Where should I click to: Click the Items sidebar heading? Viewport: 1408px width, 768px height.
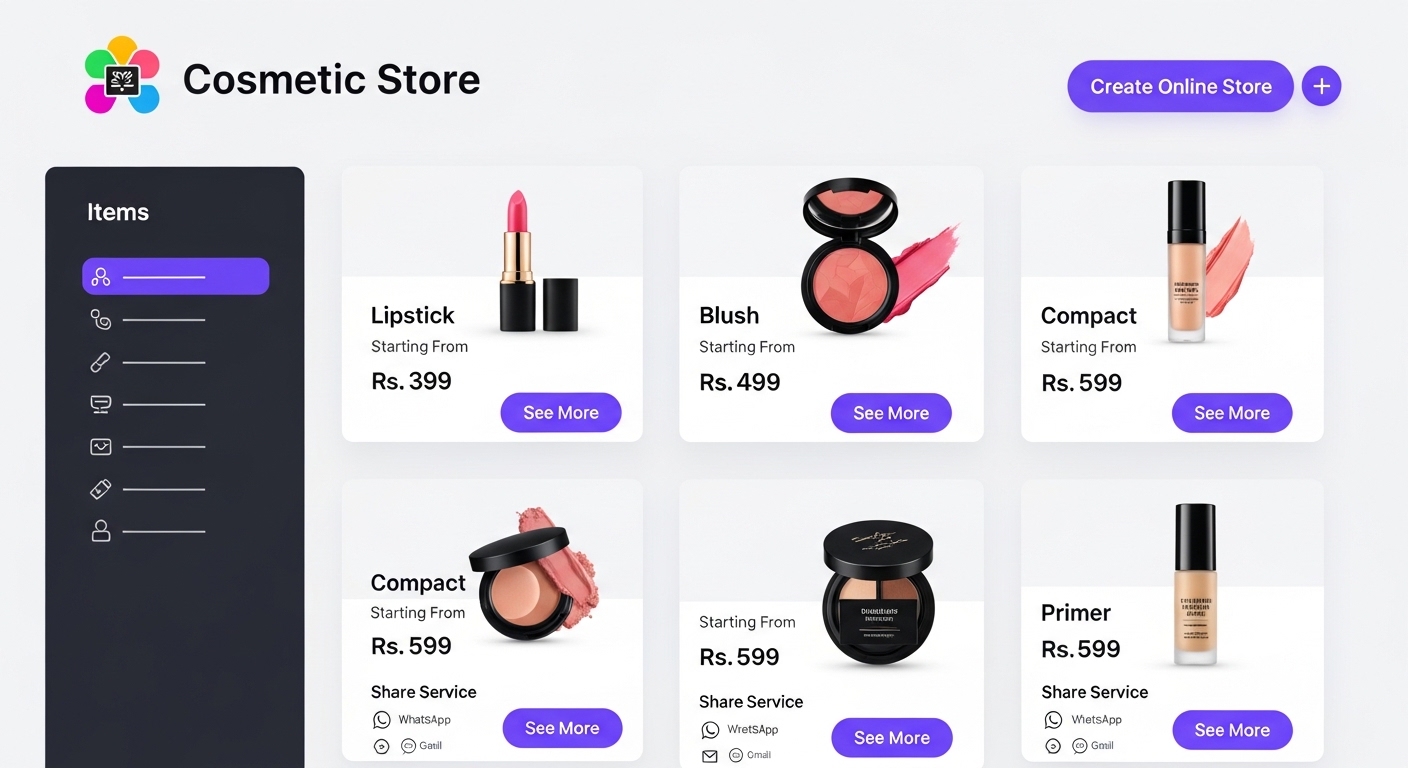coord(118,212)
